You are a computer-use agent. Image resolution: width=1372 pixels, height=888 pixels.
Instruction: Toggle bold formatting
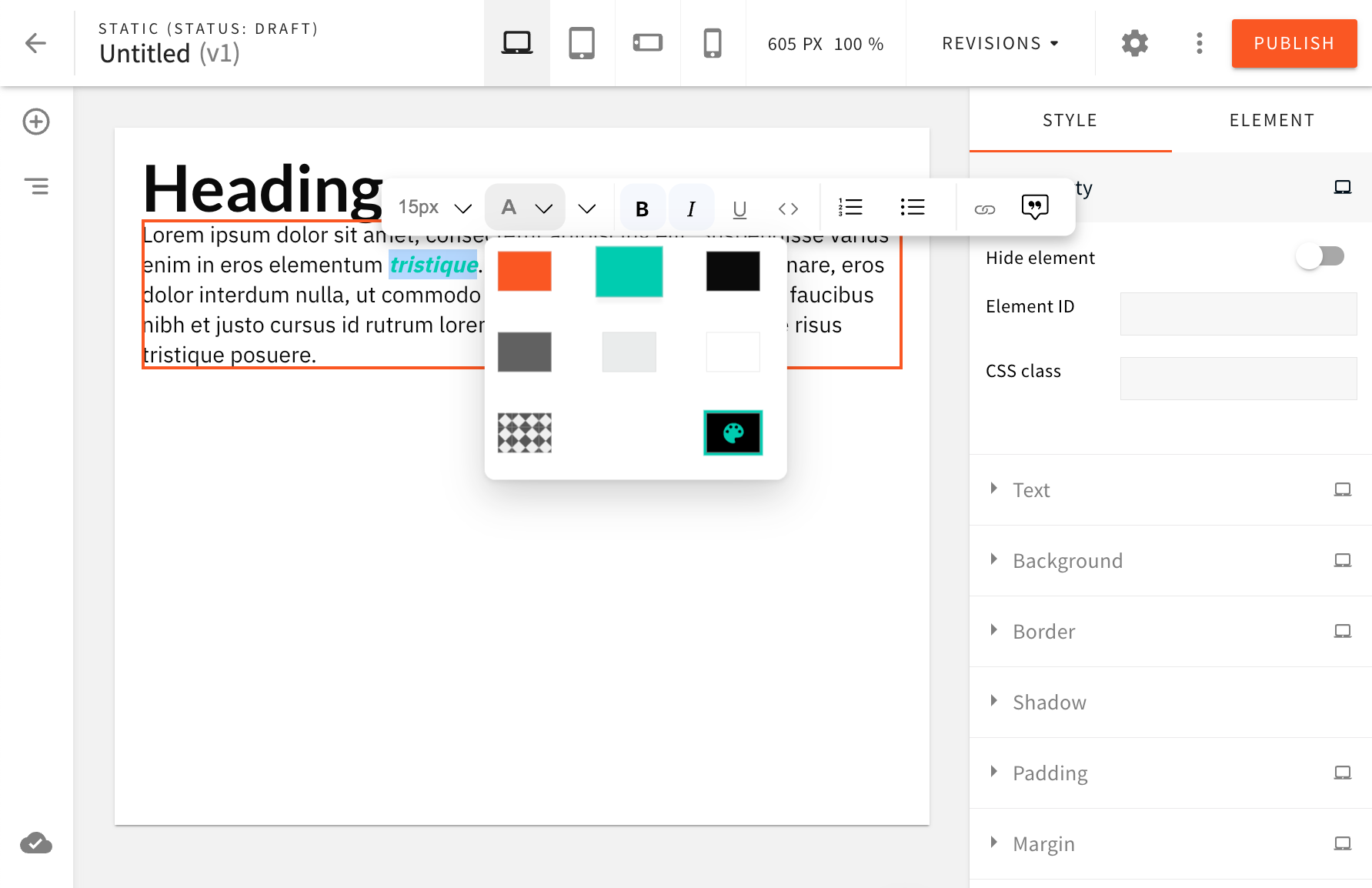pos(642,207)
